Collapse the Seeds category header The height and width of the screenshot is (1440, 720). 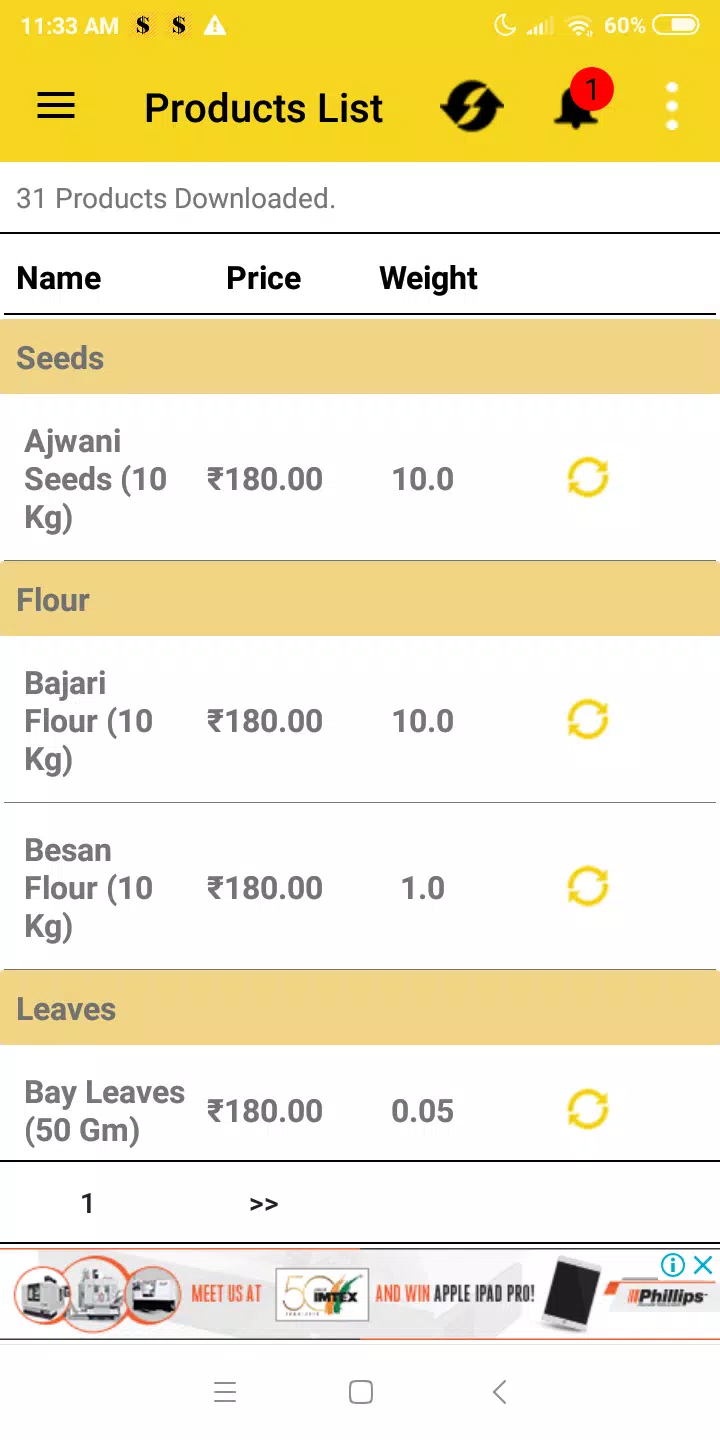click(360, 358)
